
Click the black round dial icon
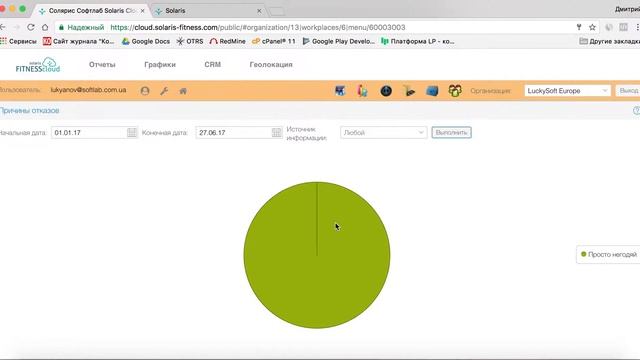point(386,91)
